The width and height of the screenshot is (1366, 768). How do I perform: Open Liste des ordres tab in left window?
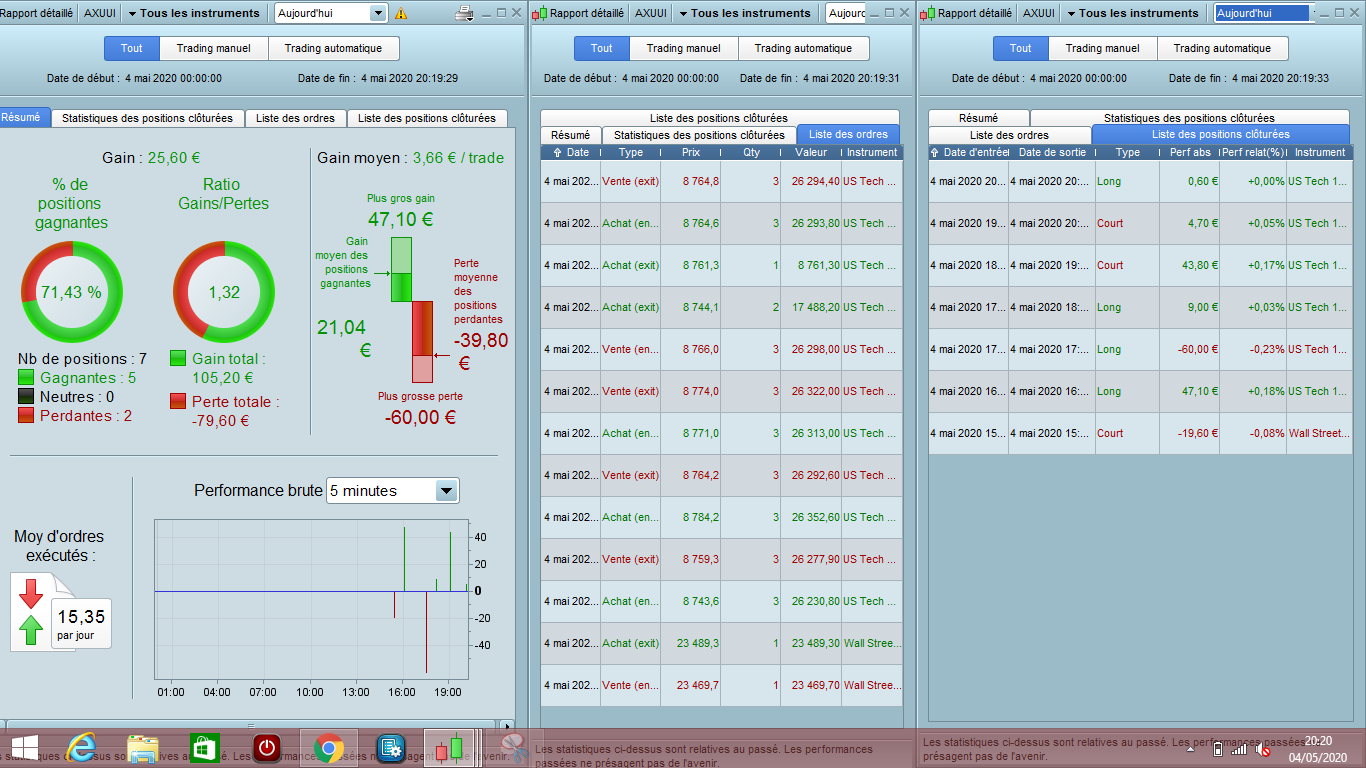click(x=295, y=118)
